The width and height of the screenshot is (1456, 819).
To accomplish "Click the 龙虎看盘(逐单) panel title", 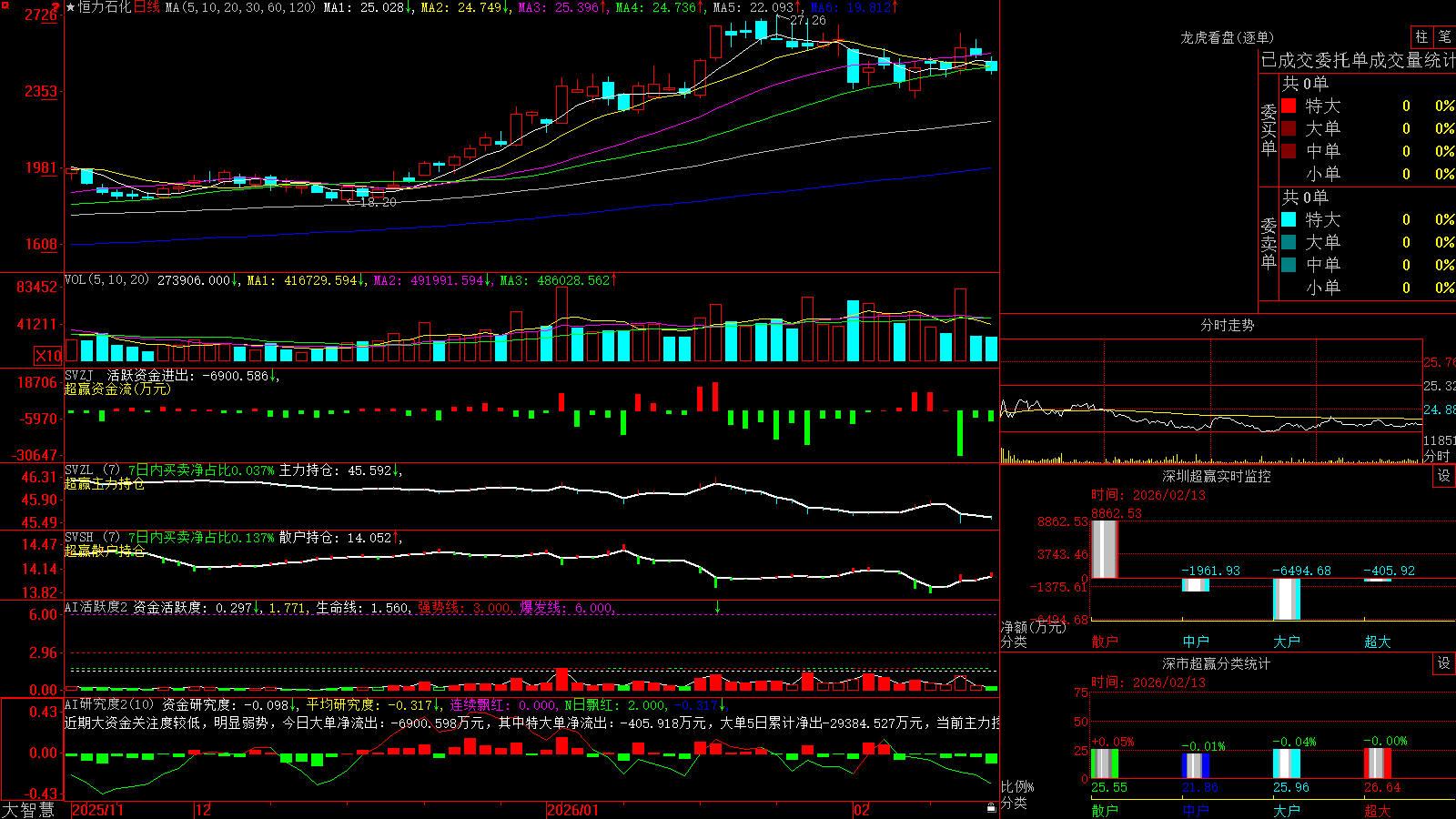I will pos(1227,37).
